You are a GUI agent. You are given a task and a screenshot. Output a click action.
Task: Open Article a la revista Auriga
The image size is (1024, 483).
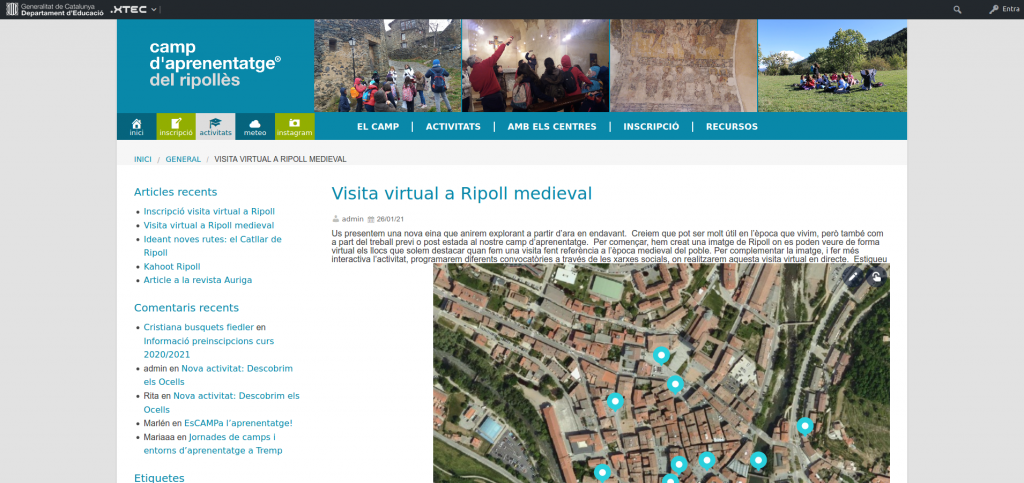pos(197,280)
